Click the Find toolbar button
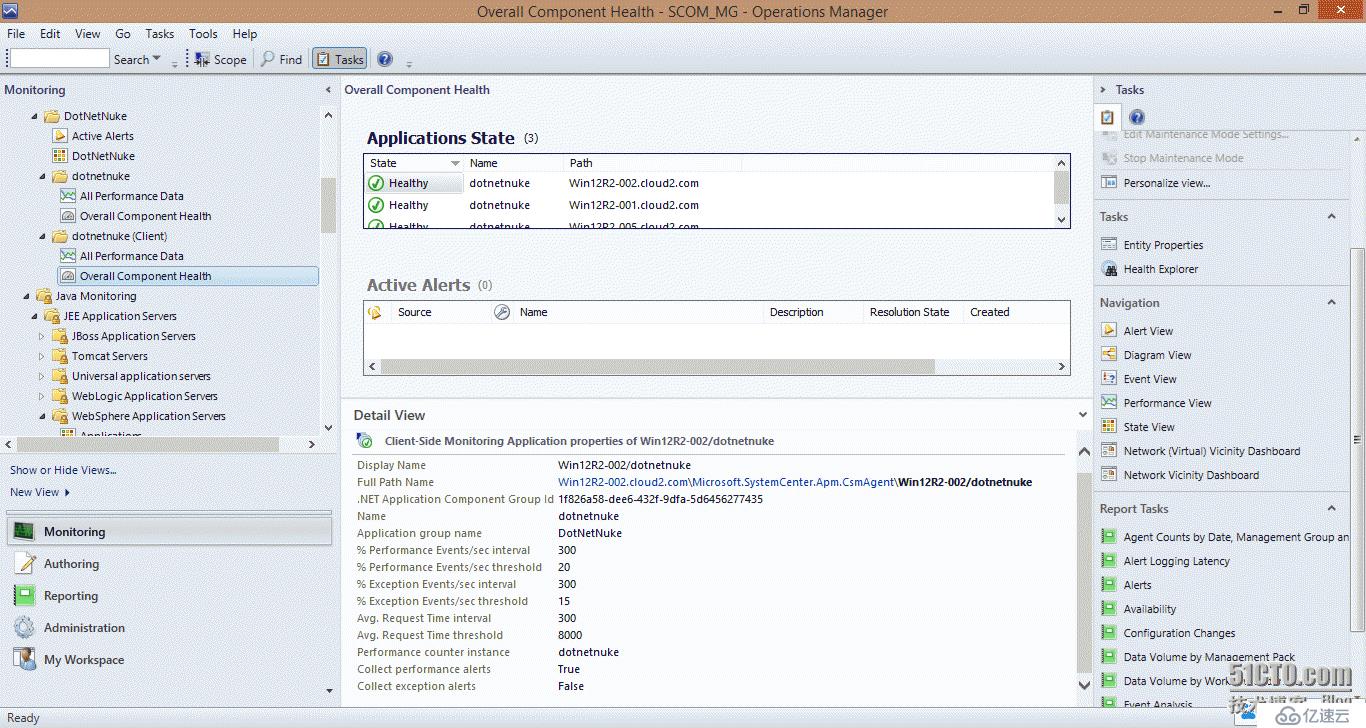Viewport: 1366px width, 728px height. pyautogui.click(x=281, y=59)
